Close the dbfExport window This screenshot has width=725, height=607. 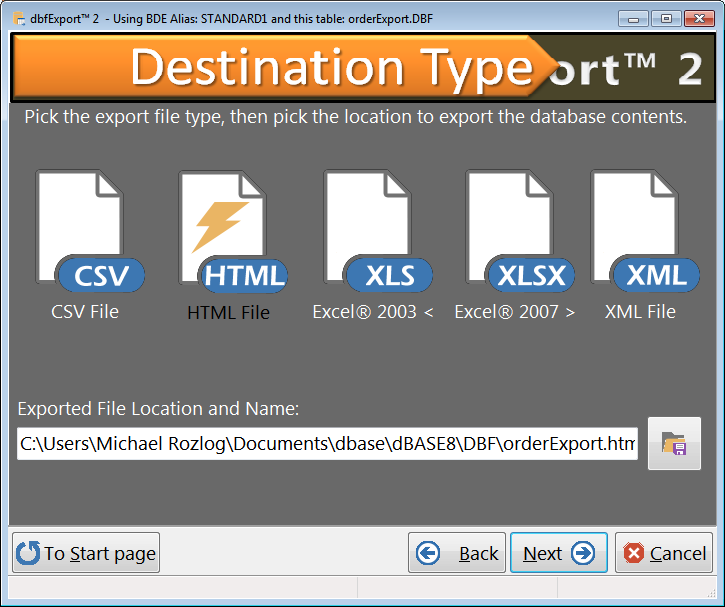700,19
